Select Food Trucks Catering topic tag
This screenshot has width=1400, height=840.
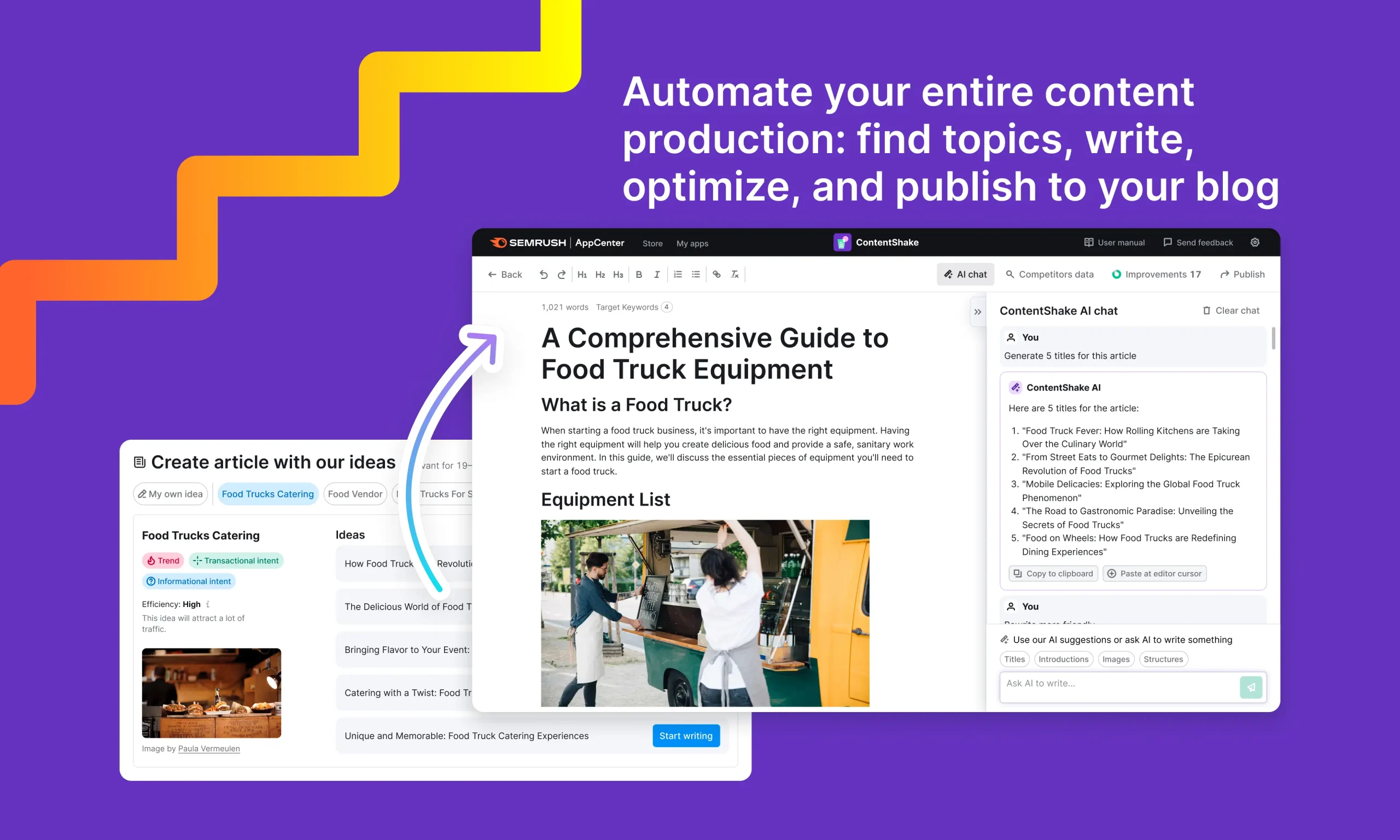267,493
